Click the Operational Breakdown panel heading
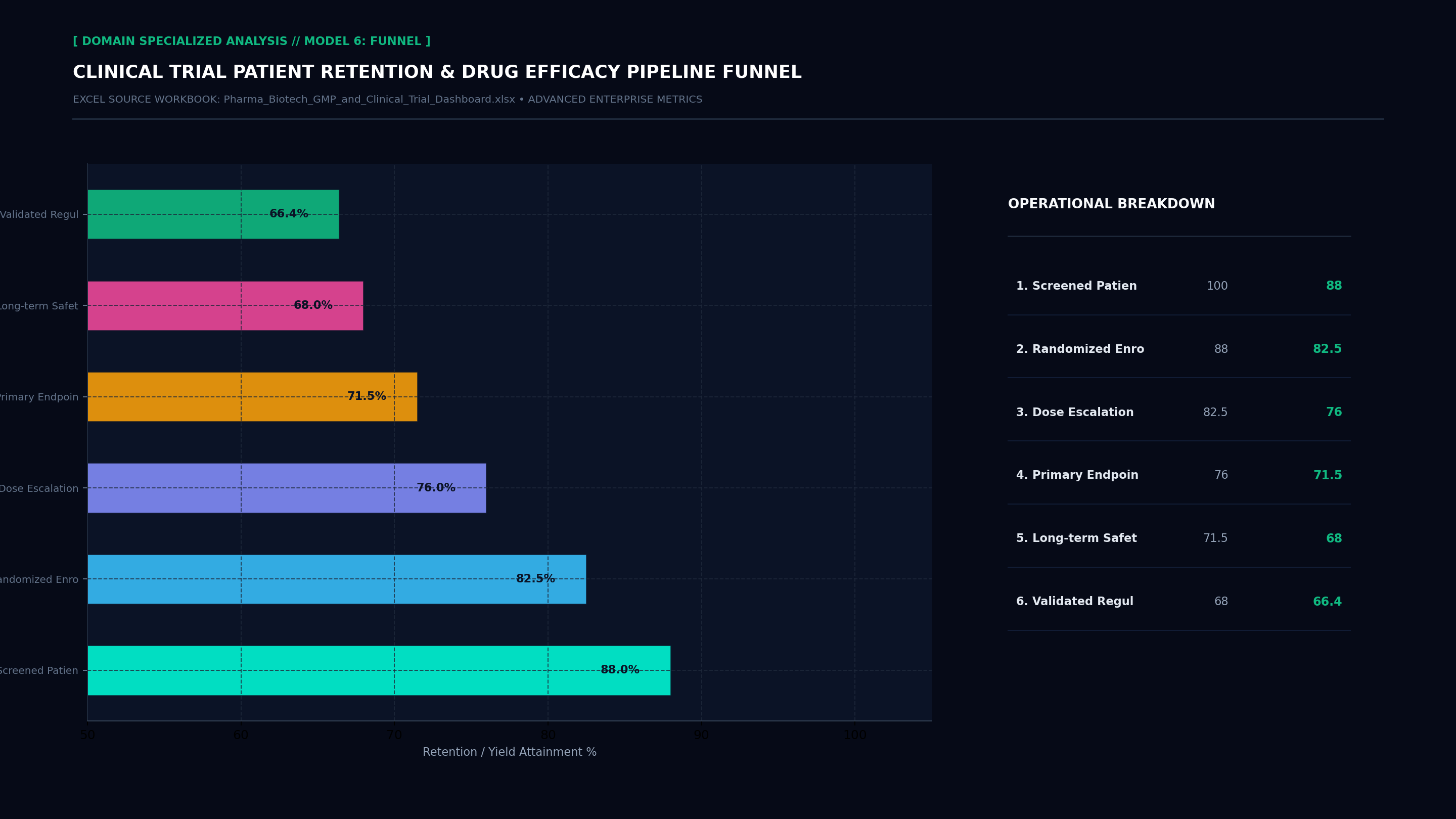The height and width of the screenshot is (819, 1456). click(x=1111, y=204)
